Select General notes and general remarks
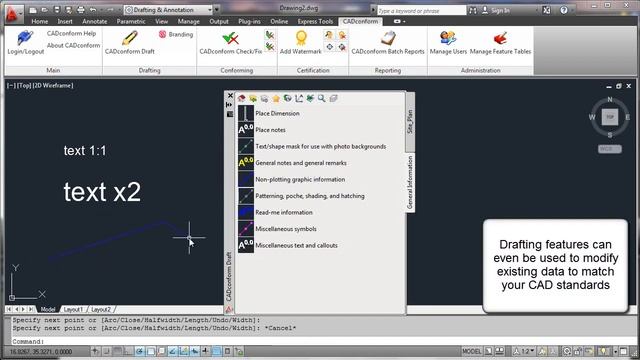Viewport: 640px width, 360px height. coord(301,163)
